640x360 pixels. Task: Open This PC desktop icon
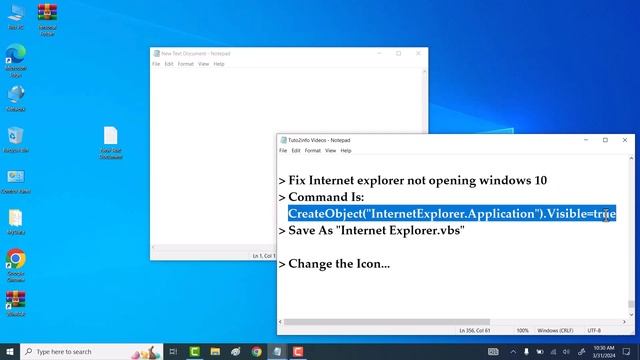(x=16, y=16)
